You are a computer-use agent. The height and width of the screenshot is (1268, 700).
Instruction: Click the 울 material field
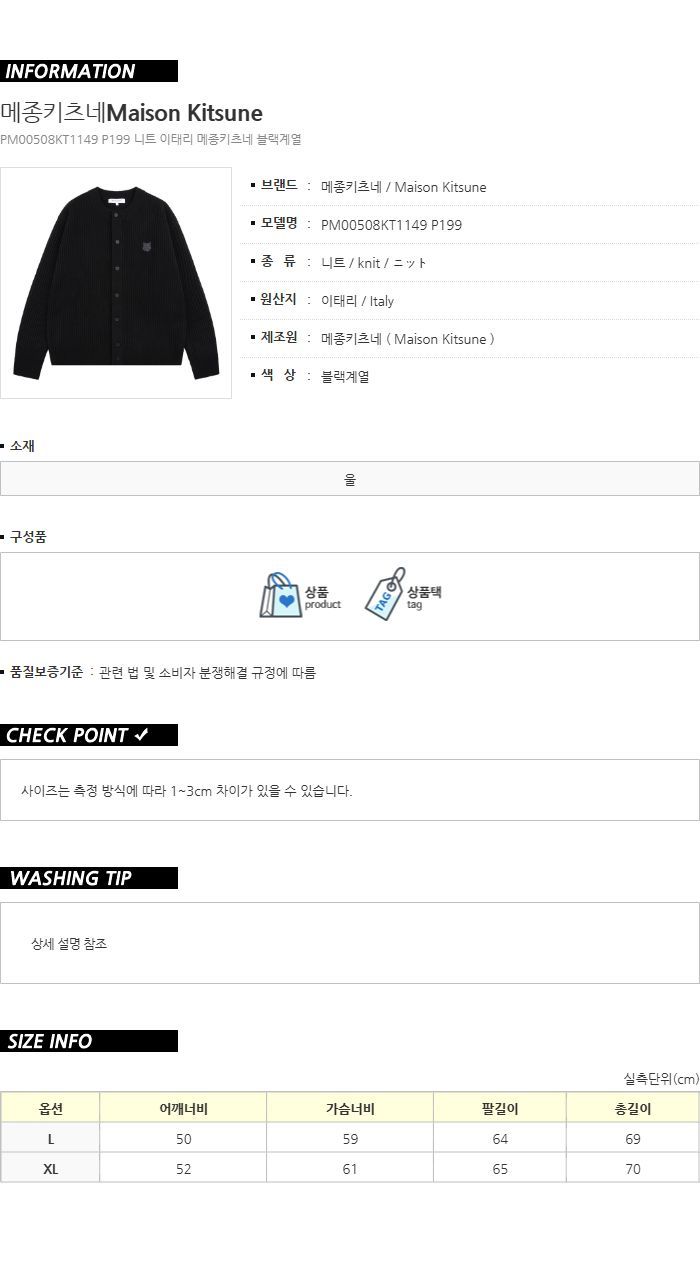pyautogui.click(x=350, y=479)
